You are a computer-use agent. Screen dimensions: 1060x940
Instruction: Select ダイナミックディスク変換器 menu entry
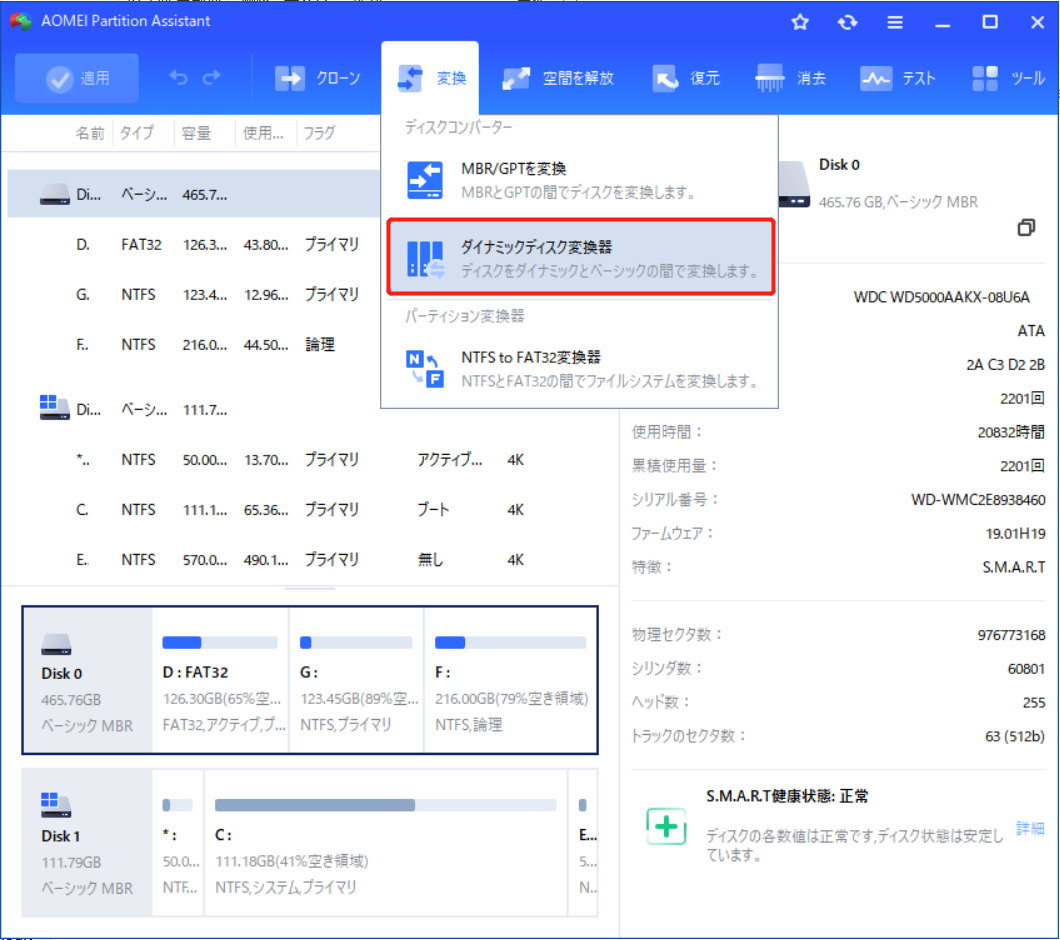581,257
